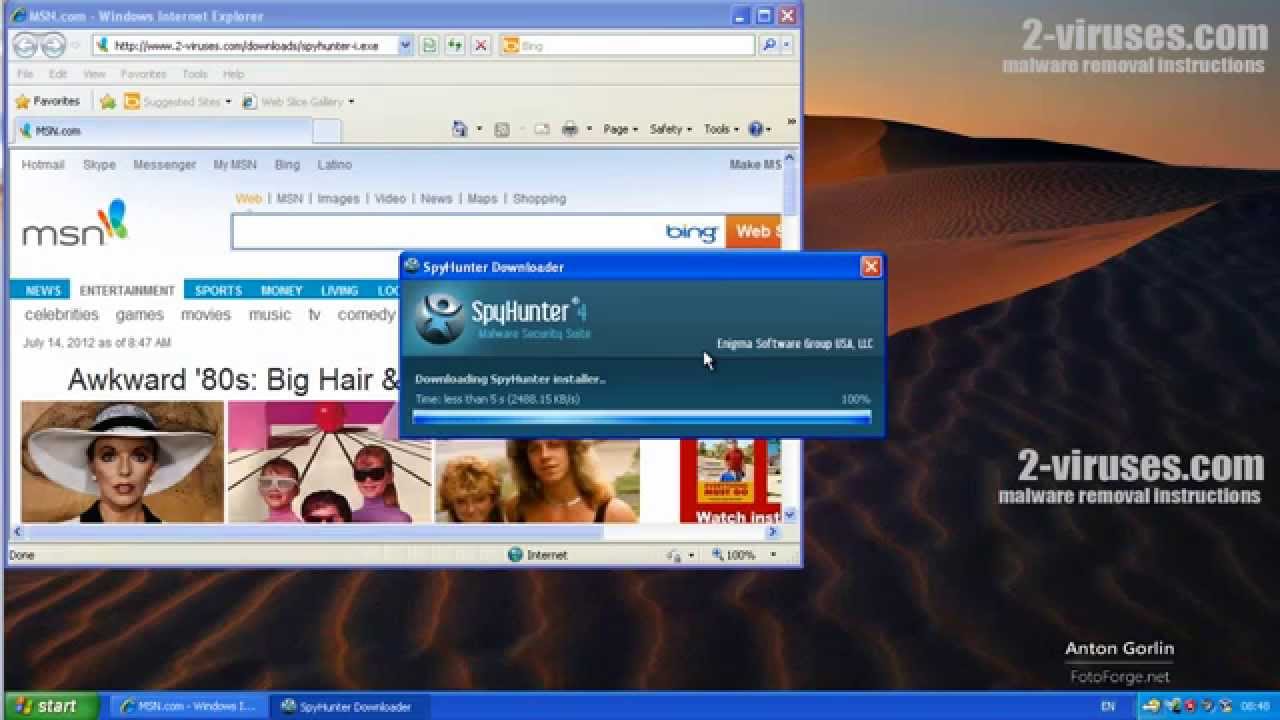1280x720 pixels.
Task: Click the Messenger link
Action: click(x=164, y=165)
